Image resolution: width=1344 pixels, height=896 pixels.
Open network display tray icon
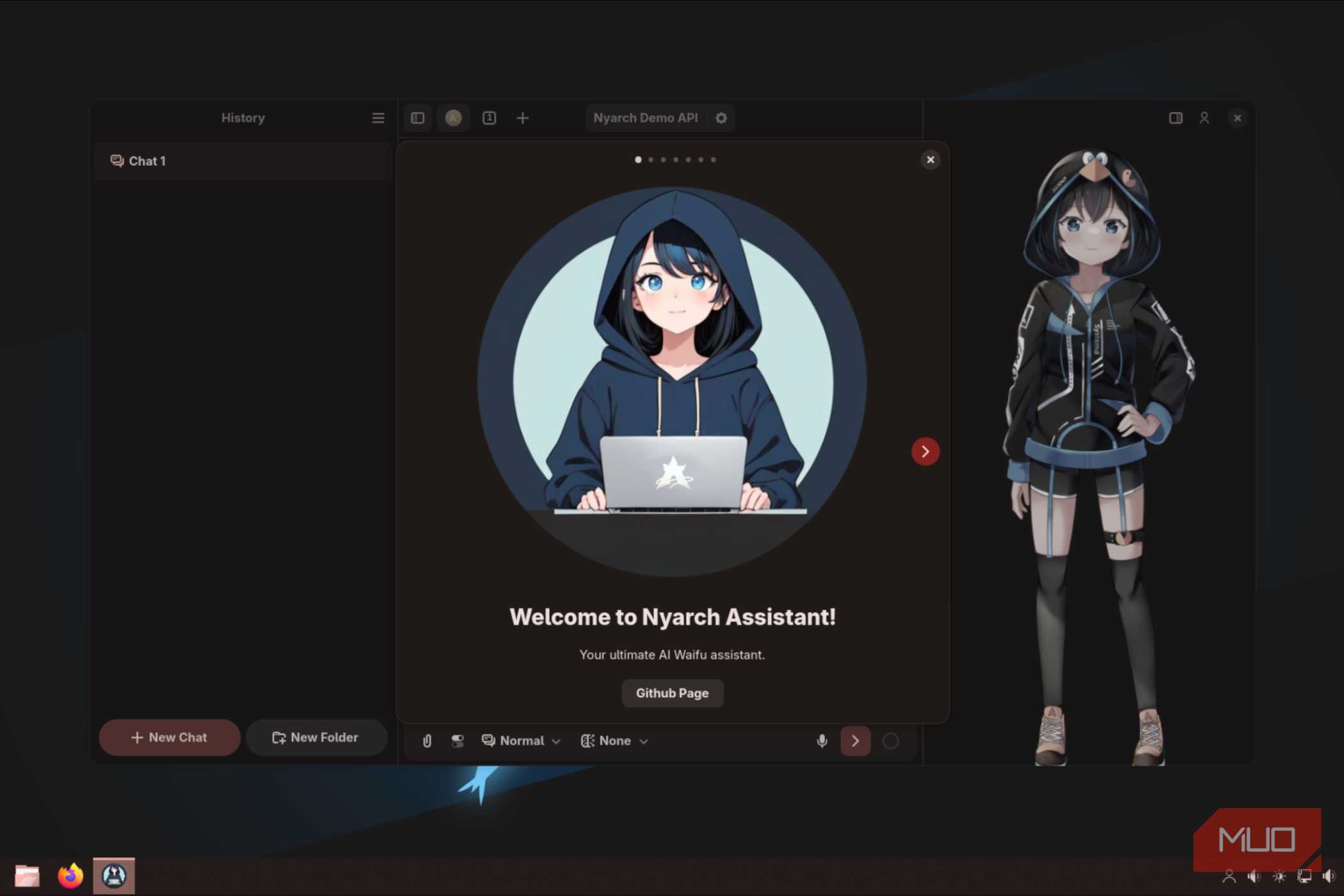1304,876
